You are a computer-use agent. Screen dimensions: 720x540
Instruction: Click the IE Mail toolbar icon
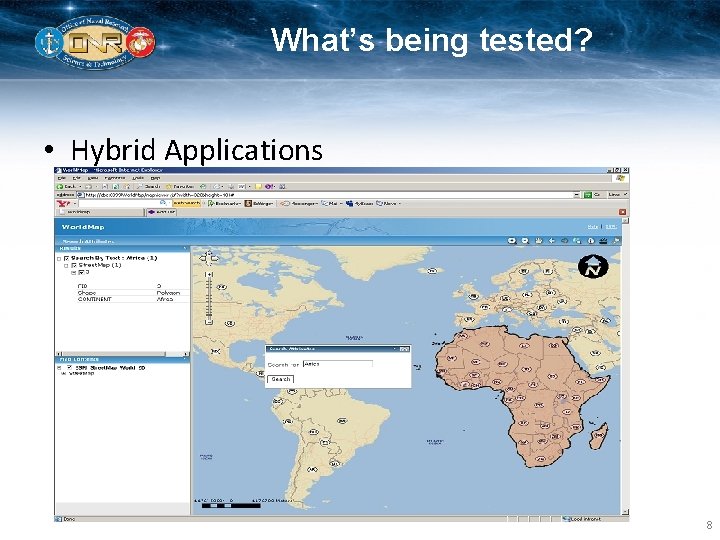pos(219,187)
